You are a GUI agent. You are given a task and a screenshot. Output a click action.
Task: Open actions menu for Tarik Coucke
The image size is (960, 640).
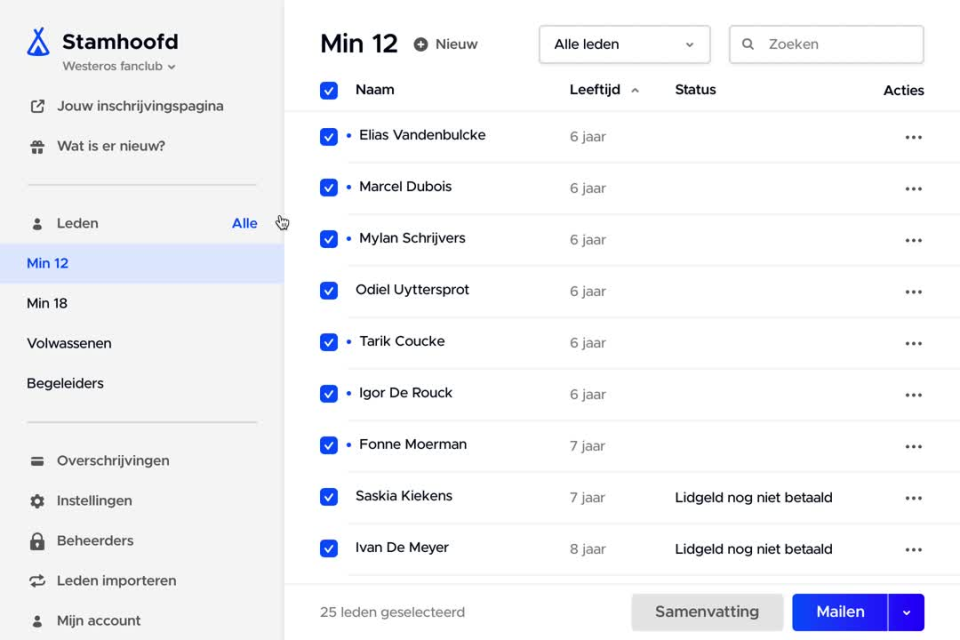[913, 344]
